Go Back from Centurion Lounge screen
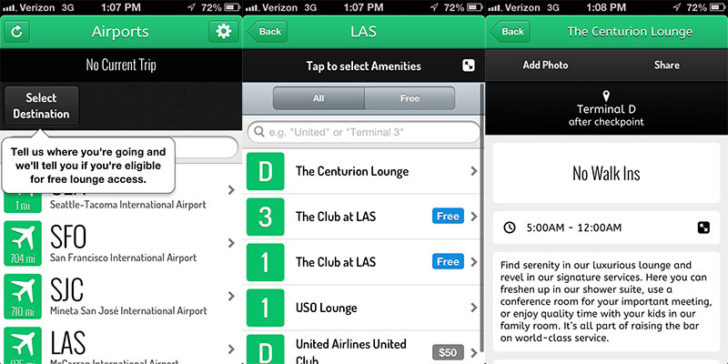Image resolution: width=728 pixels, height=364 pixels. click(x=510, y=32)
